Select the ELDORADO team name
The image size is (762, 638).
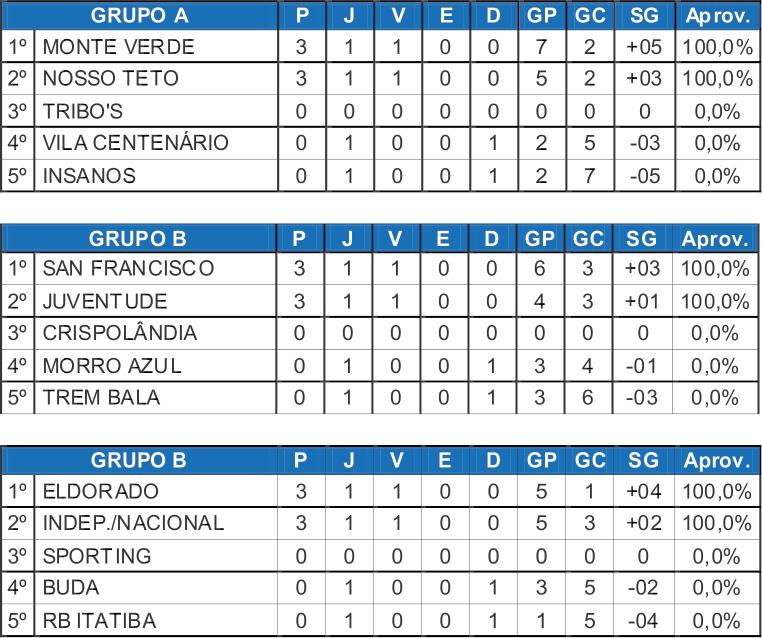coord(101,491)
